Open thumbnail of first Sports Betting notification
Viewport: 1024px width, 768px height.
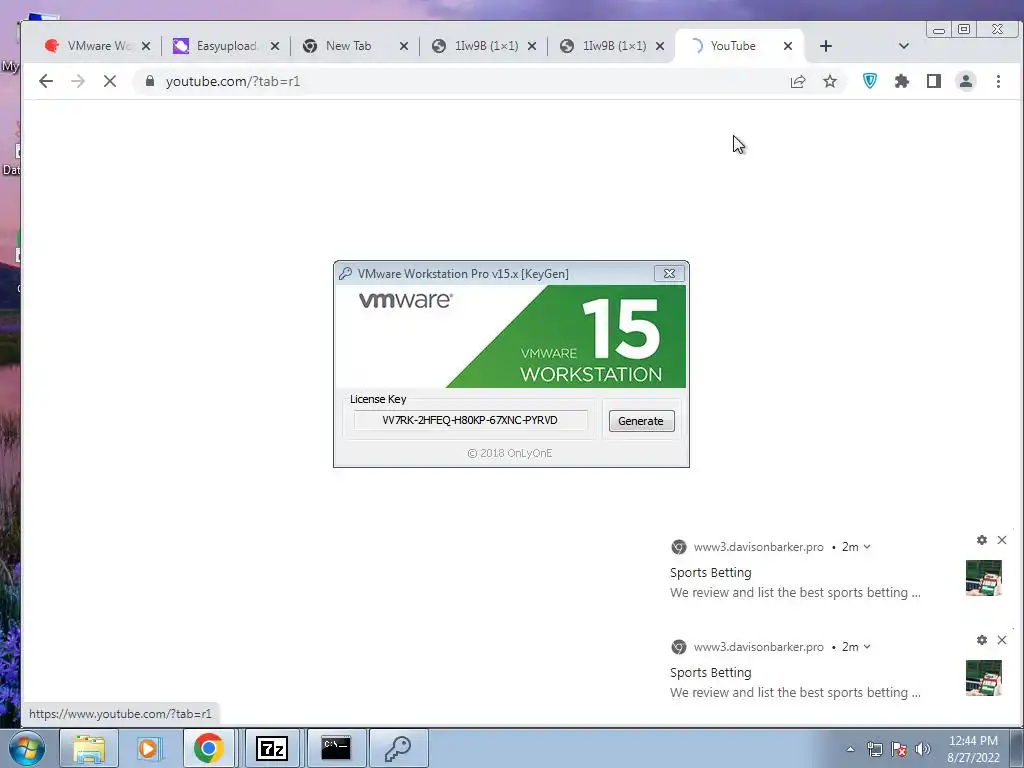pyautogui.click(x=984, y=578)
